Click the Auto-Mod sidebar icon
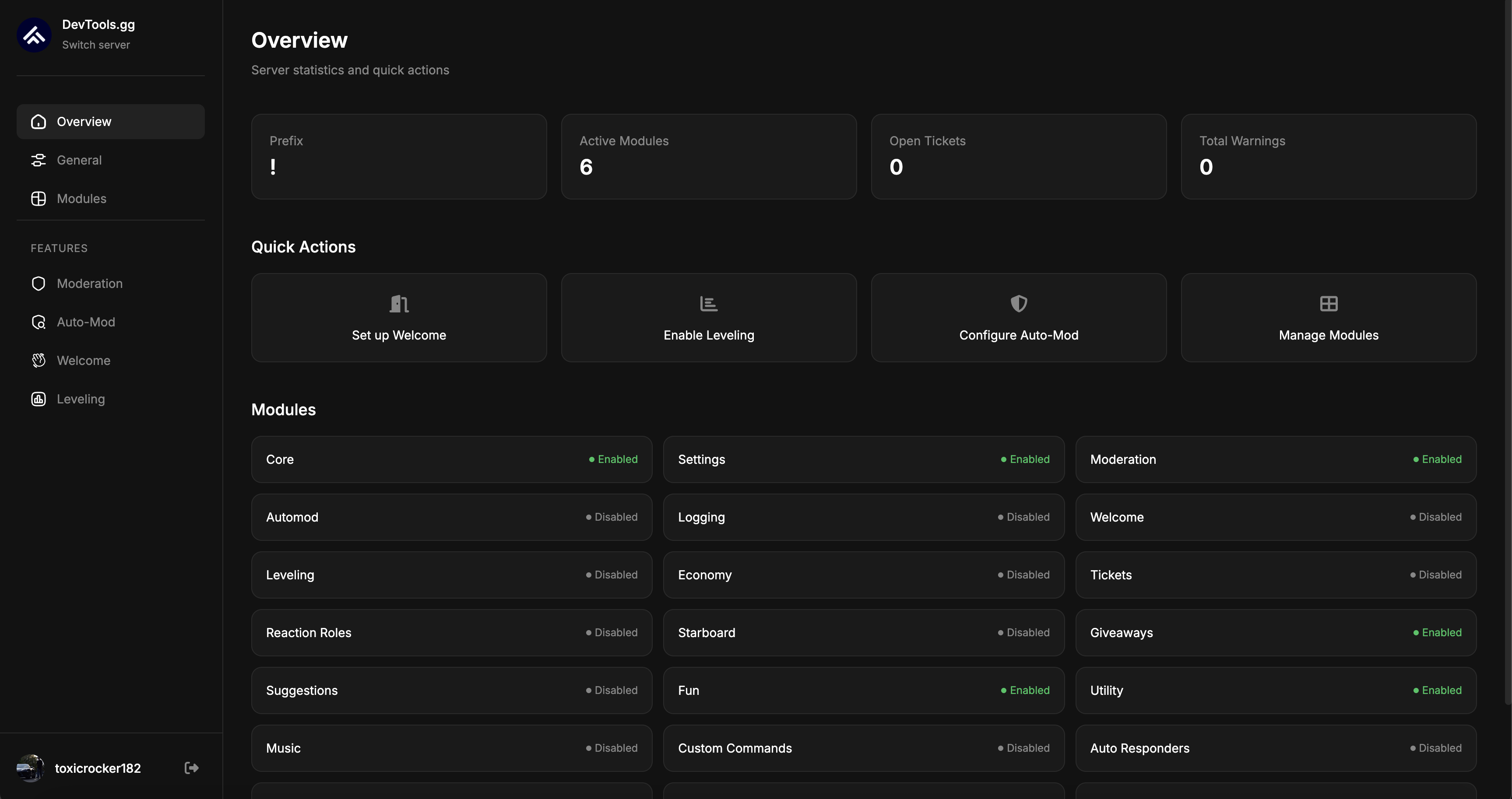The width and height of the screenshot is (1512, 799). pos(38,322)
